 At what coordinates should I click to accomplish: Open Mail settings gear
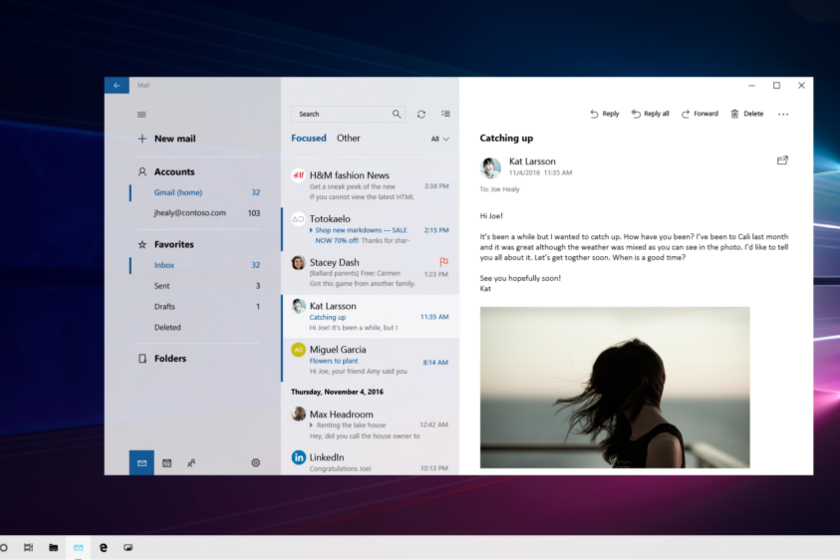[256, 462]
